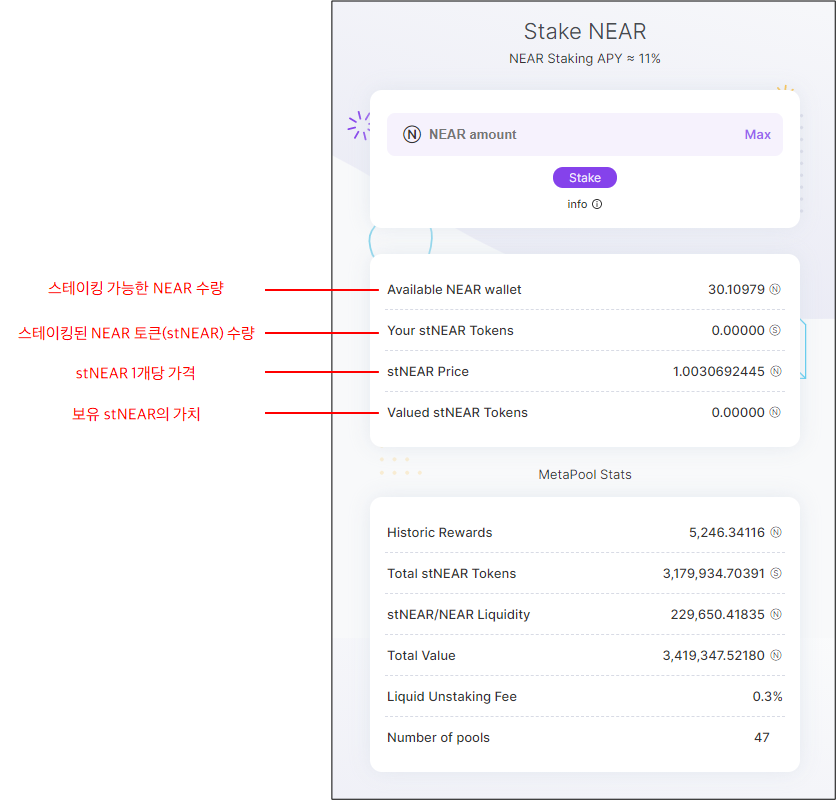Click the MetaPool Stats heading

[585, 475]
